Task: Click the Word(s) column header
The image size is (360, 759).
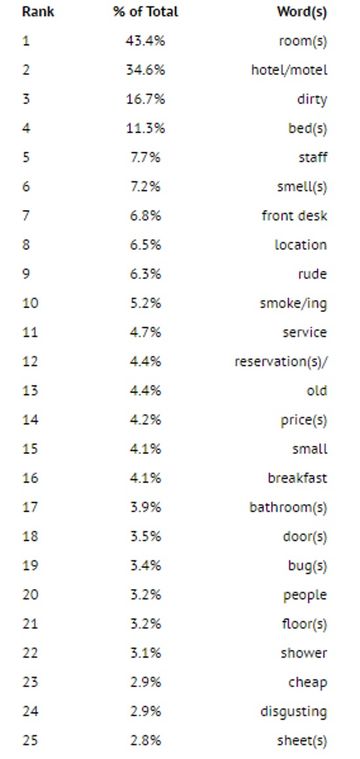Action: pyautogui.click(x=302, y=12)
